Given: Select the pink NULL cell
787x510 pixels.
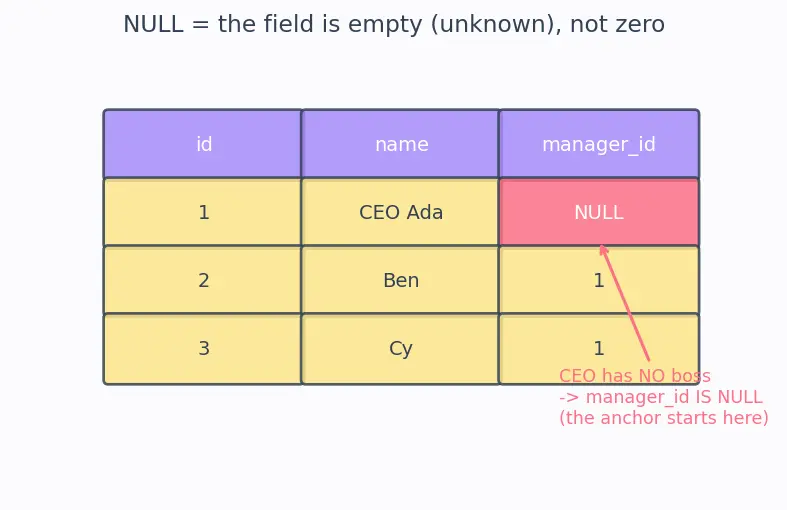Looking at the screenshot, I should tap(599, 212).
